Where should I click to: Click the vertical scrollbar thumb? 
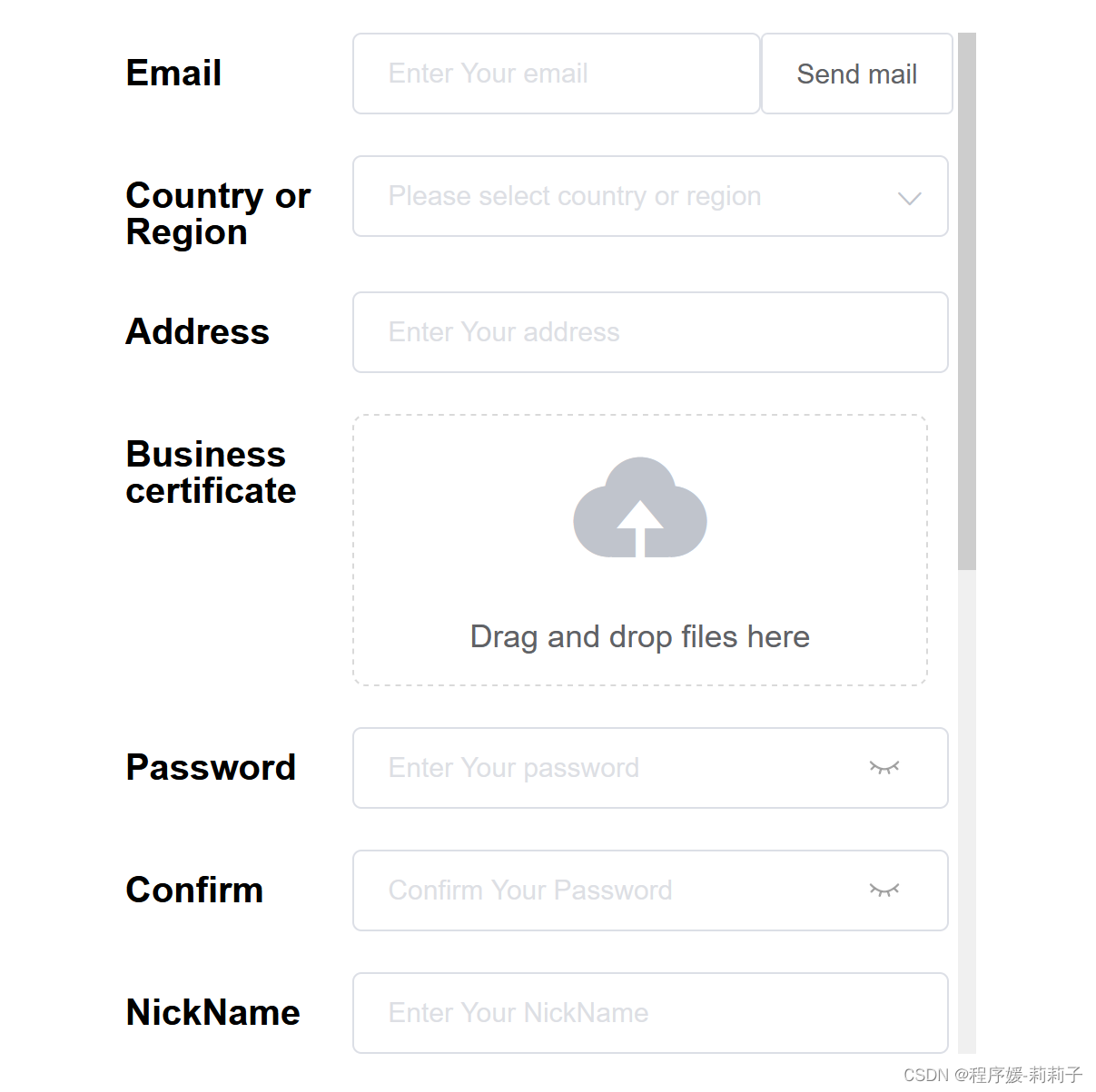[967, 301]
